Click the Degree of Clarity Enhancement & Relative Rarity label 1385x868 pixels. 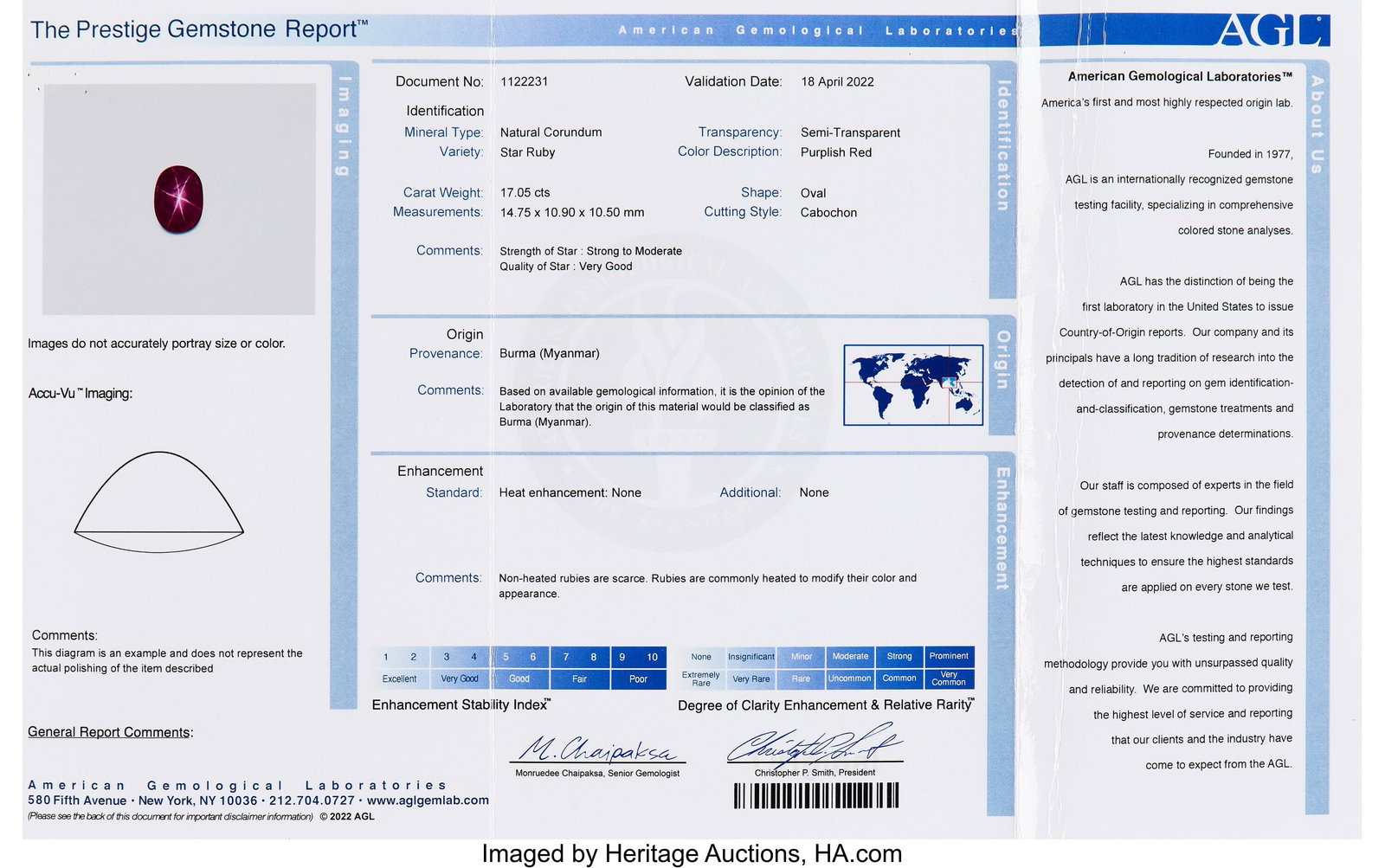[826, 705]
